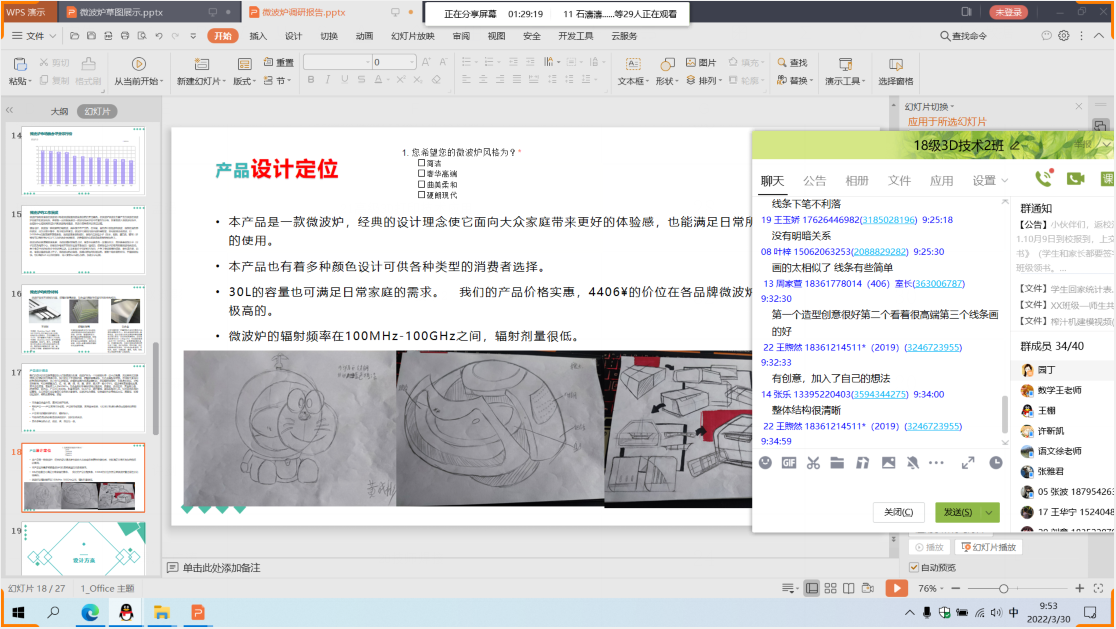
Task: Open the send options arrow beside 发送(S)
Action: coord(989,512)
